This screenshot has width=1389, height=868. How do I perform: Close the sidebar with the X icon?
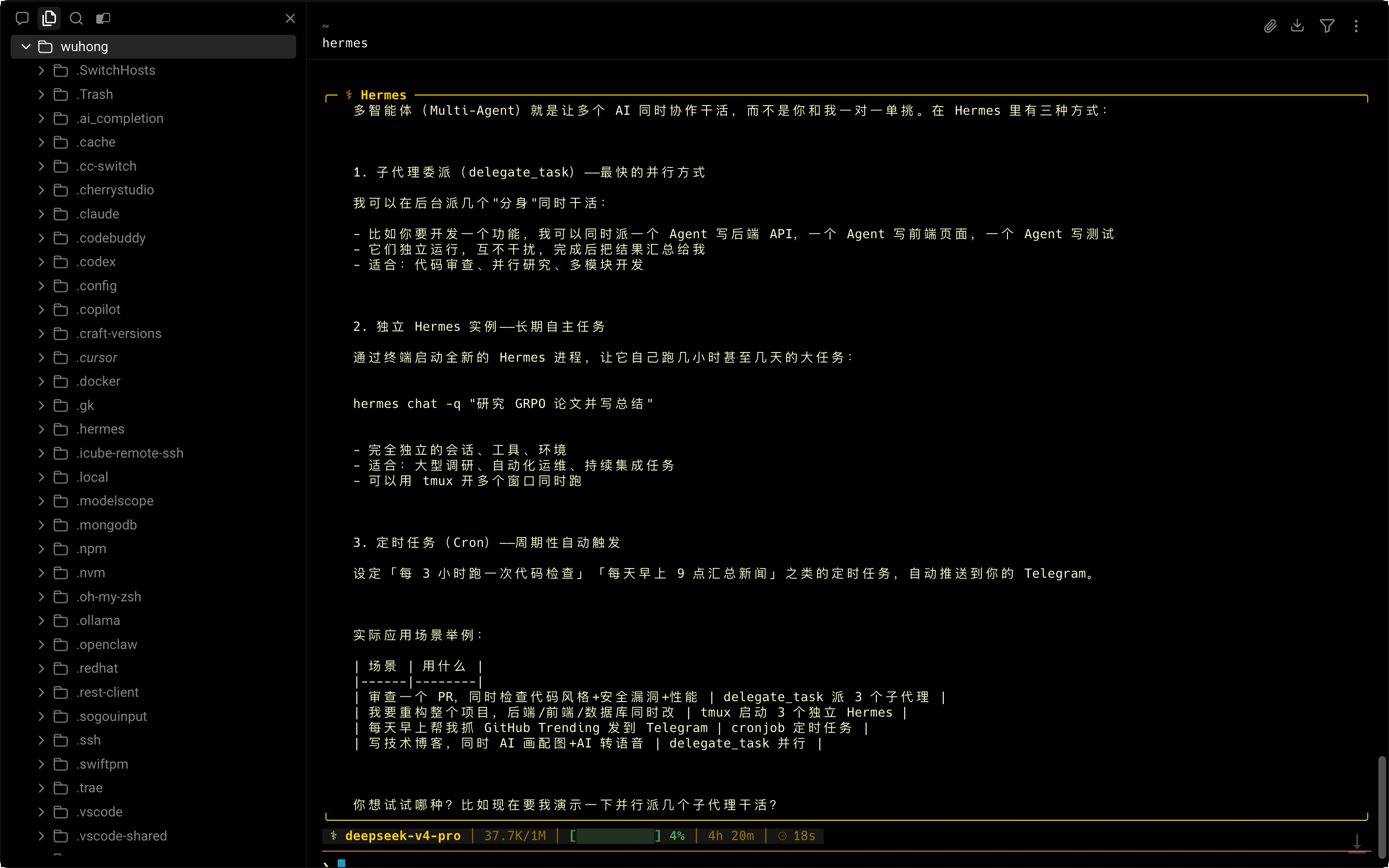[290, 18]
